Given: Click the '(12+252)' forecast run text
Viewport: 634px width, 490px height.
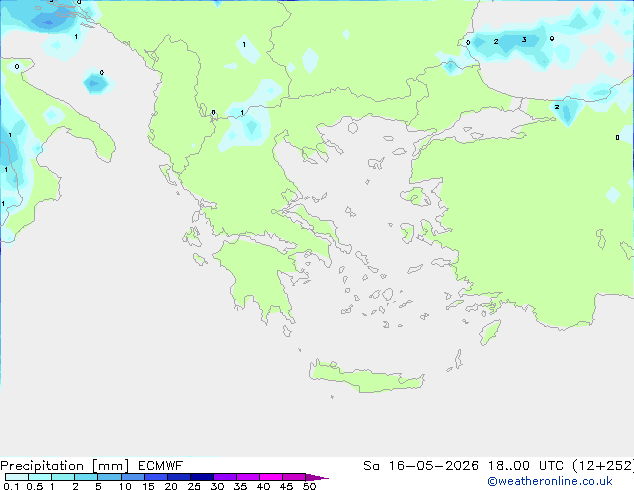Looking at the screenshot, I should tap(603, 466).
